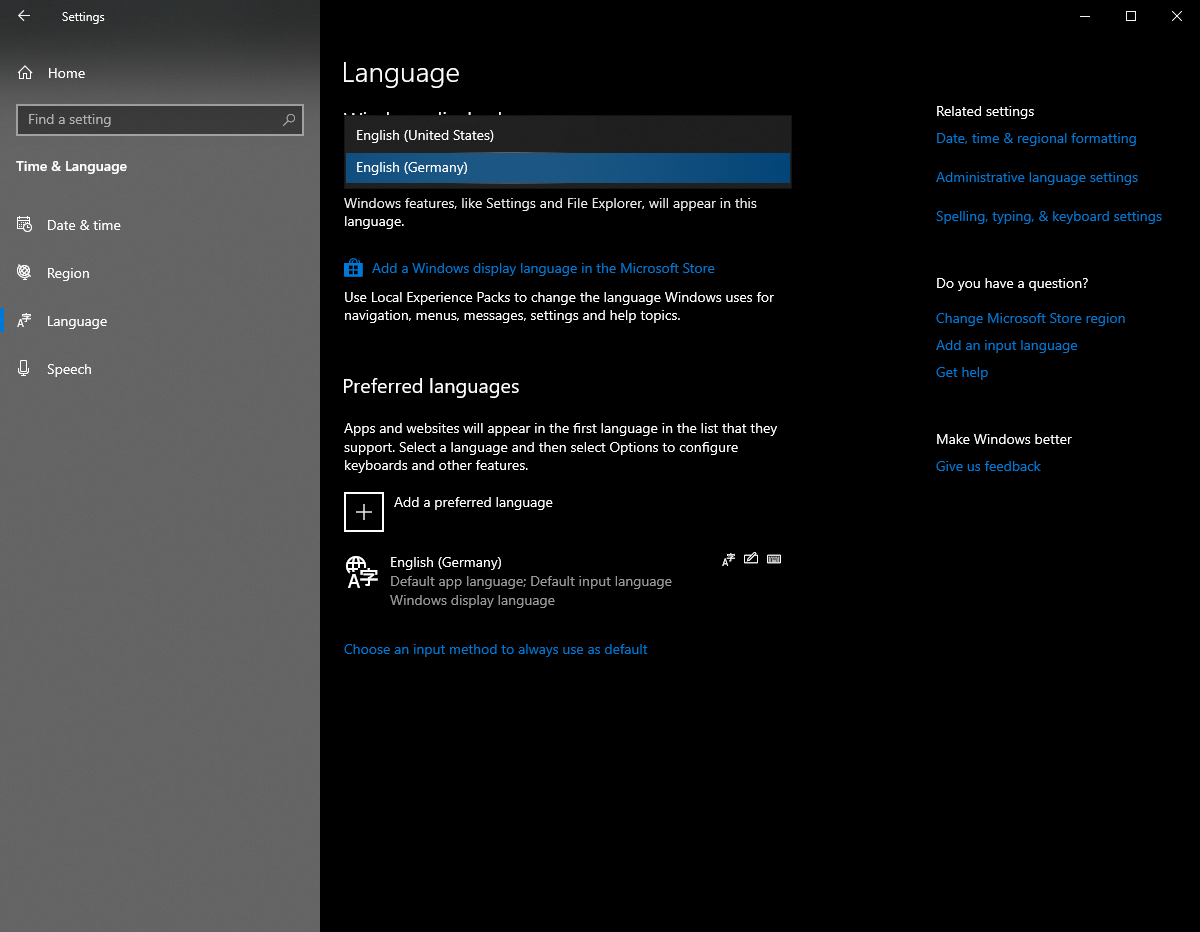
Task: Close the Settings window
Action: pyautogui.click(x=1177, y=16)
